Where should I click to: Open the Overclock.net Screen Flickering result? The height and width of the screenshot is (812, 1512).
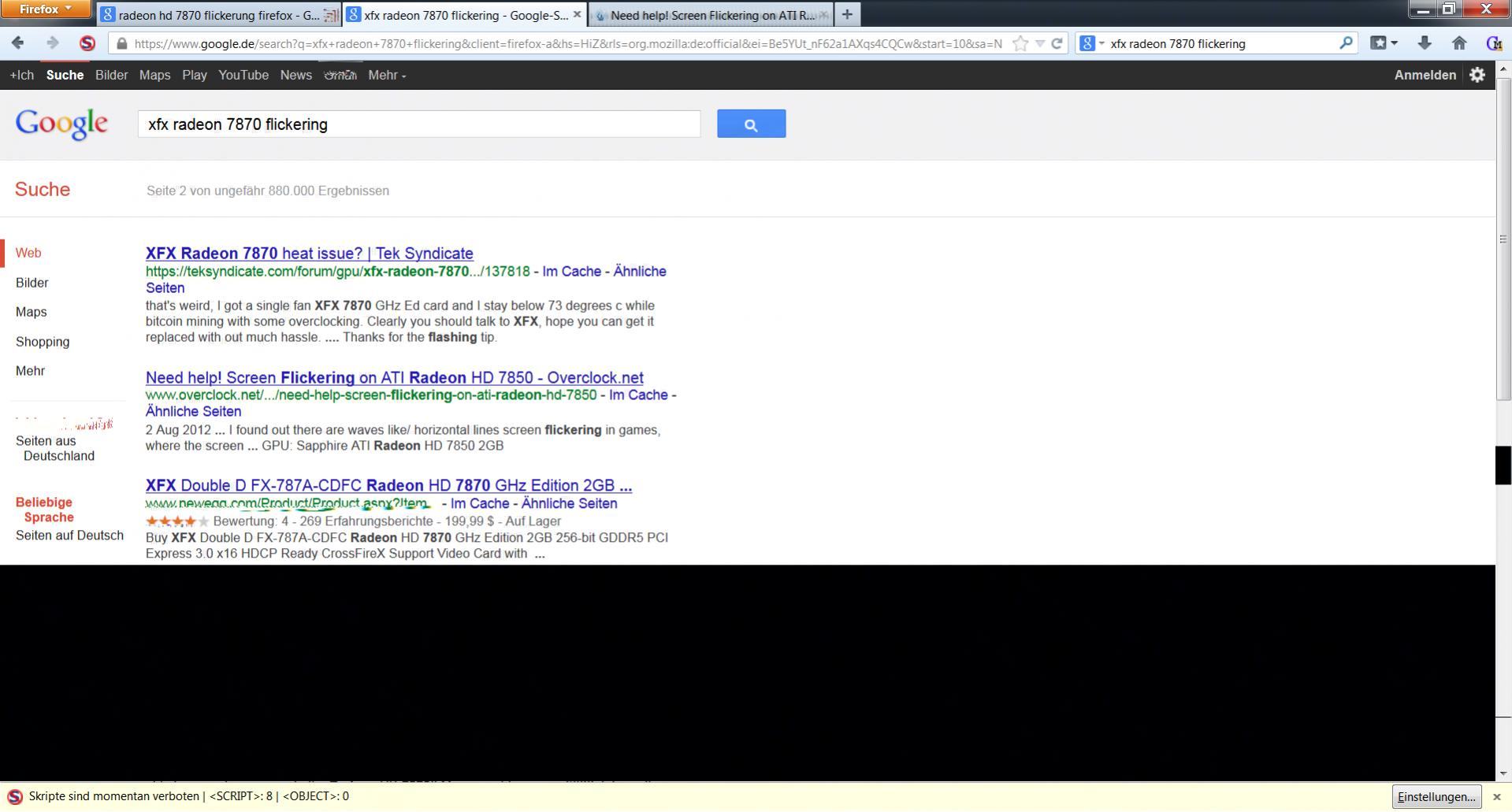coord(395,378)
